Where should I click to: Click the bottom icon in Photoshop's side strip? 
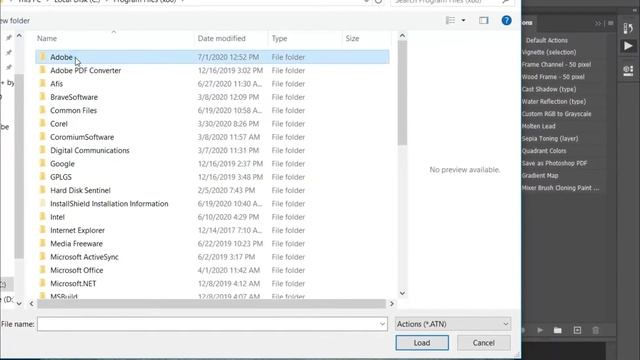tap(628, 71)
